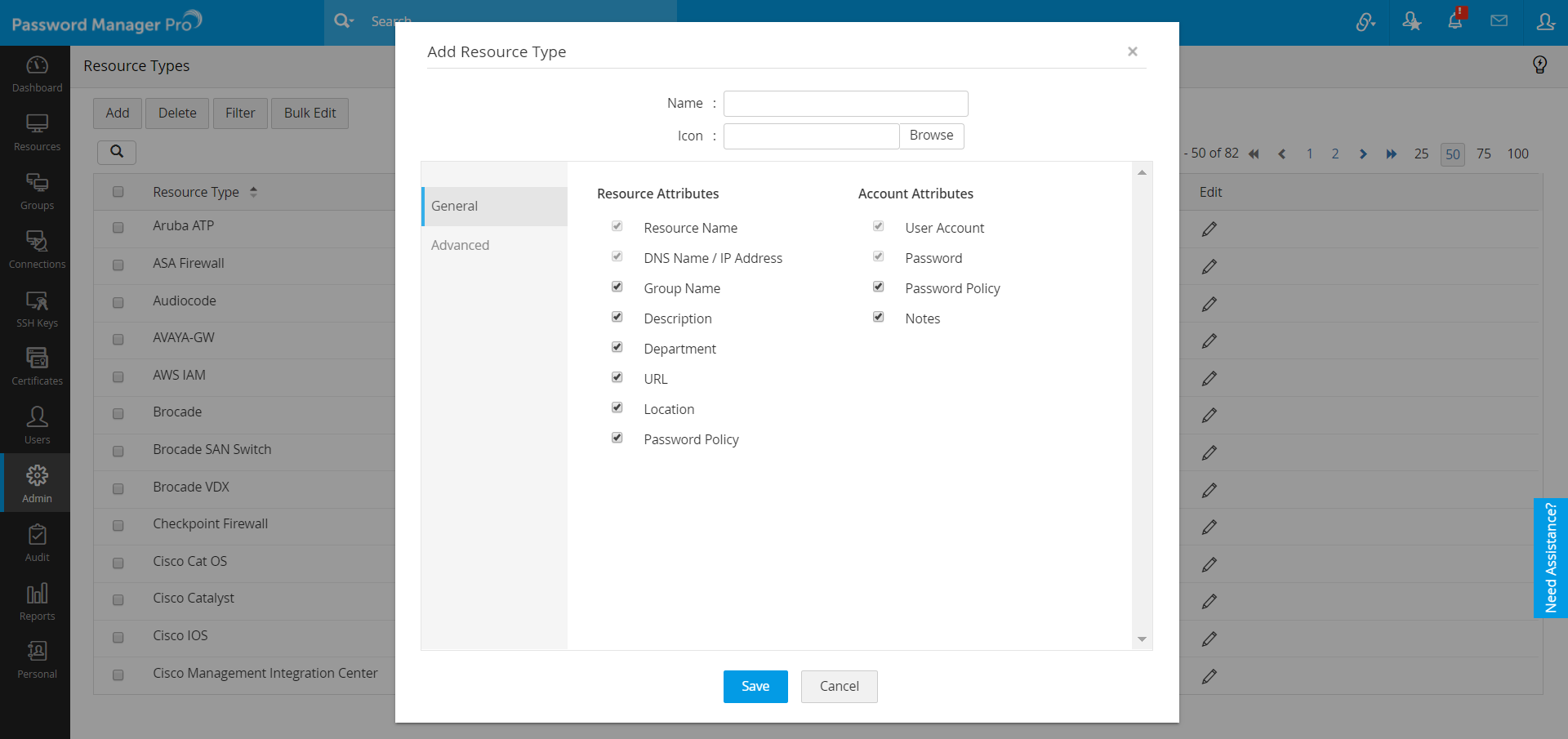Screen dimensions: 1568x739
Task: Toggle the Location resource attribute checkbox
Action: [617, 408]
